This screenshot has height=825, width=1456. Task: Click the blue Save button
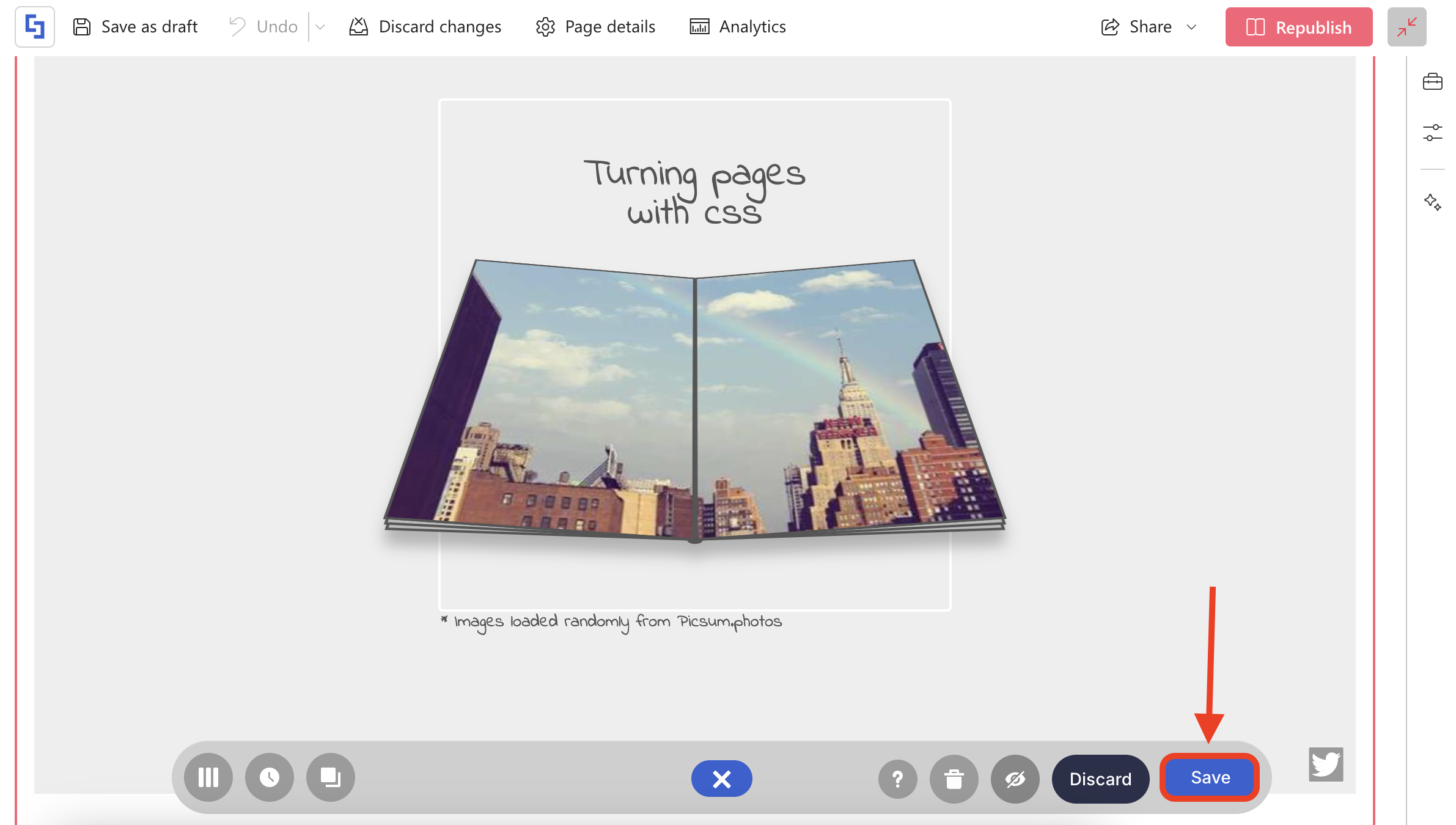pos(1210,777)
